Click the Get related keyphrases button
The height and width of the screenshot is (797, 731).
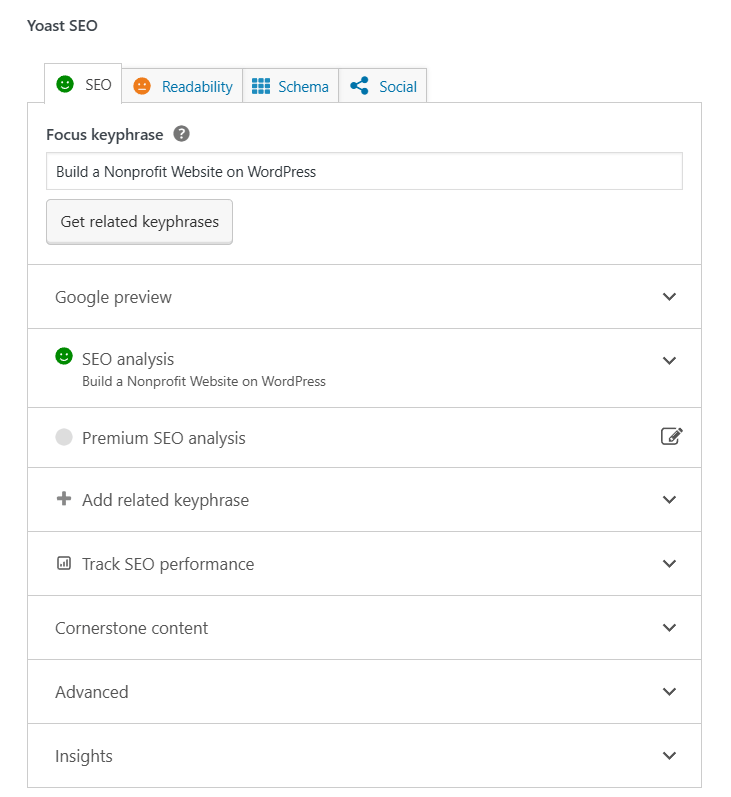139,222
